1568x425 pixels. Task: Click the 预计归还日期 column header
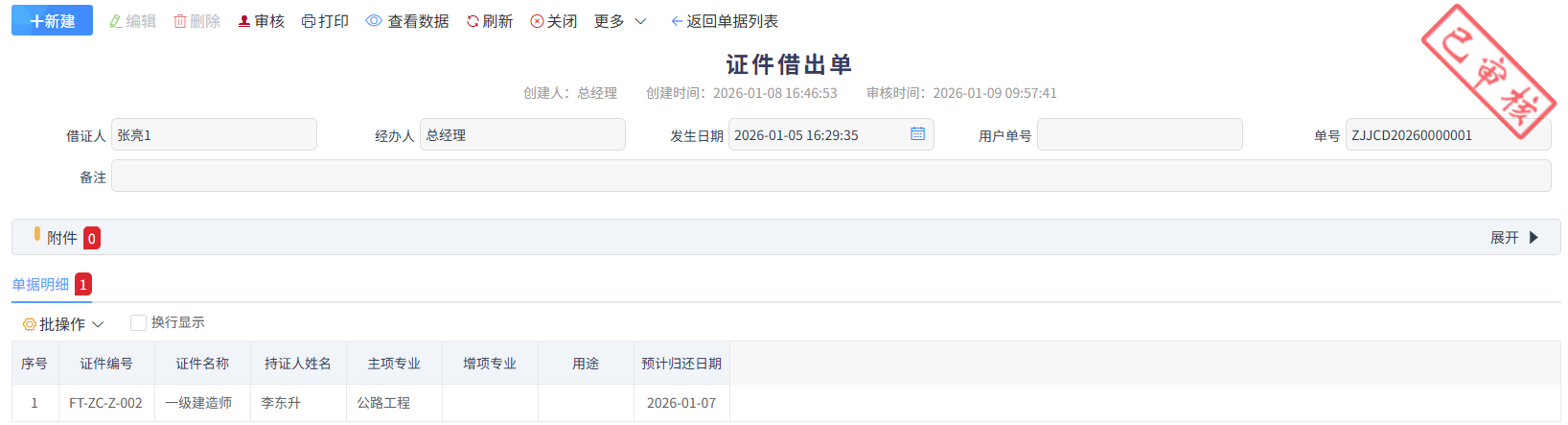(x=680, y=364)
